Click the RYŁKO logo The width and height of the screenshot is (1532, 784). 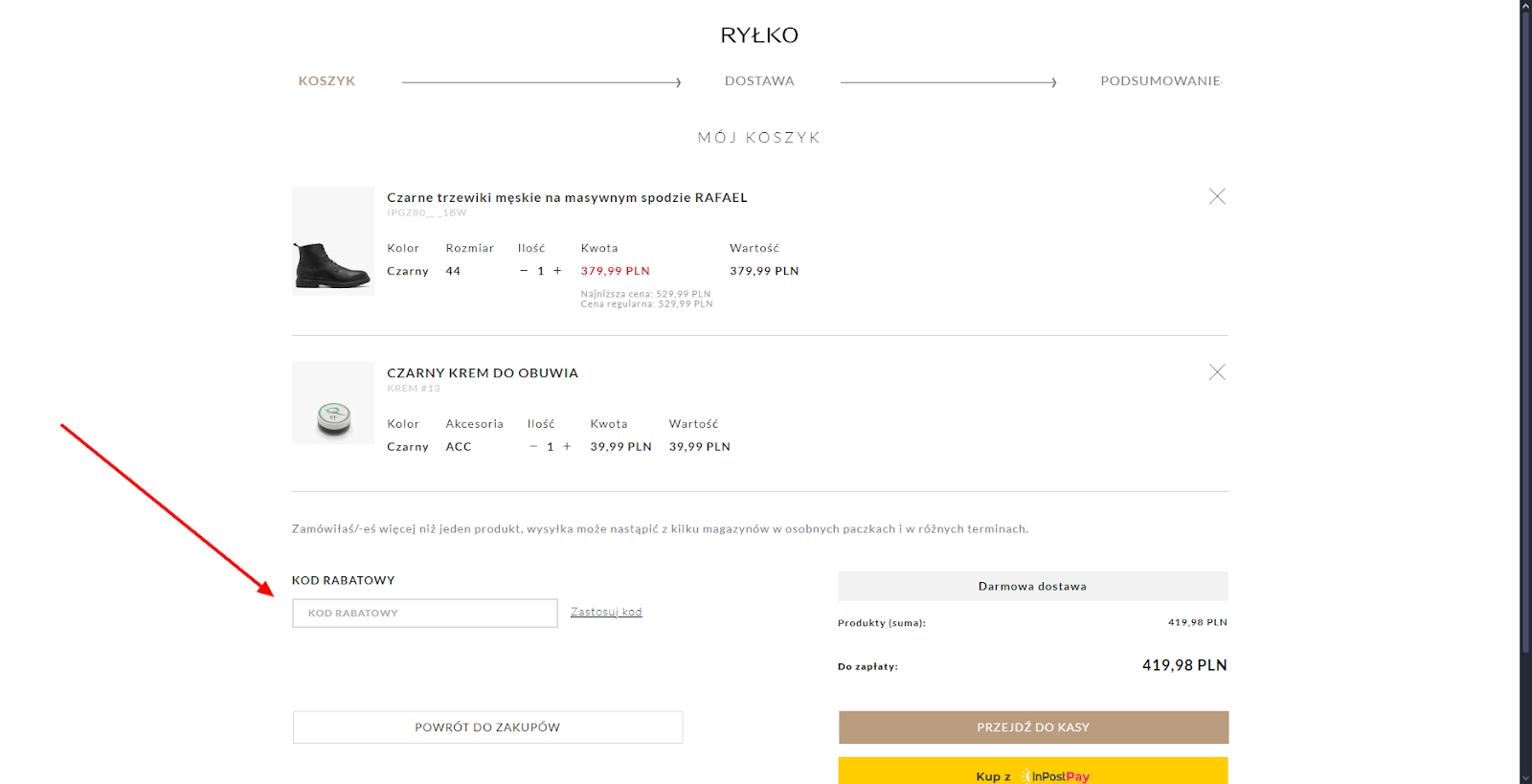759,35
